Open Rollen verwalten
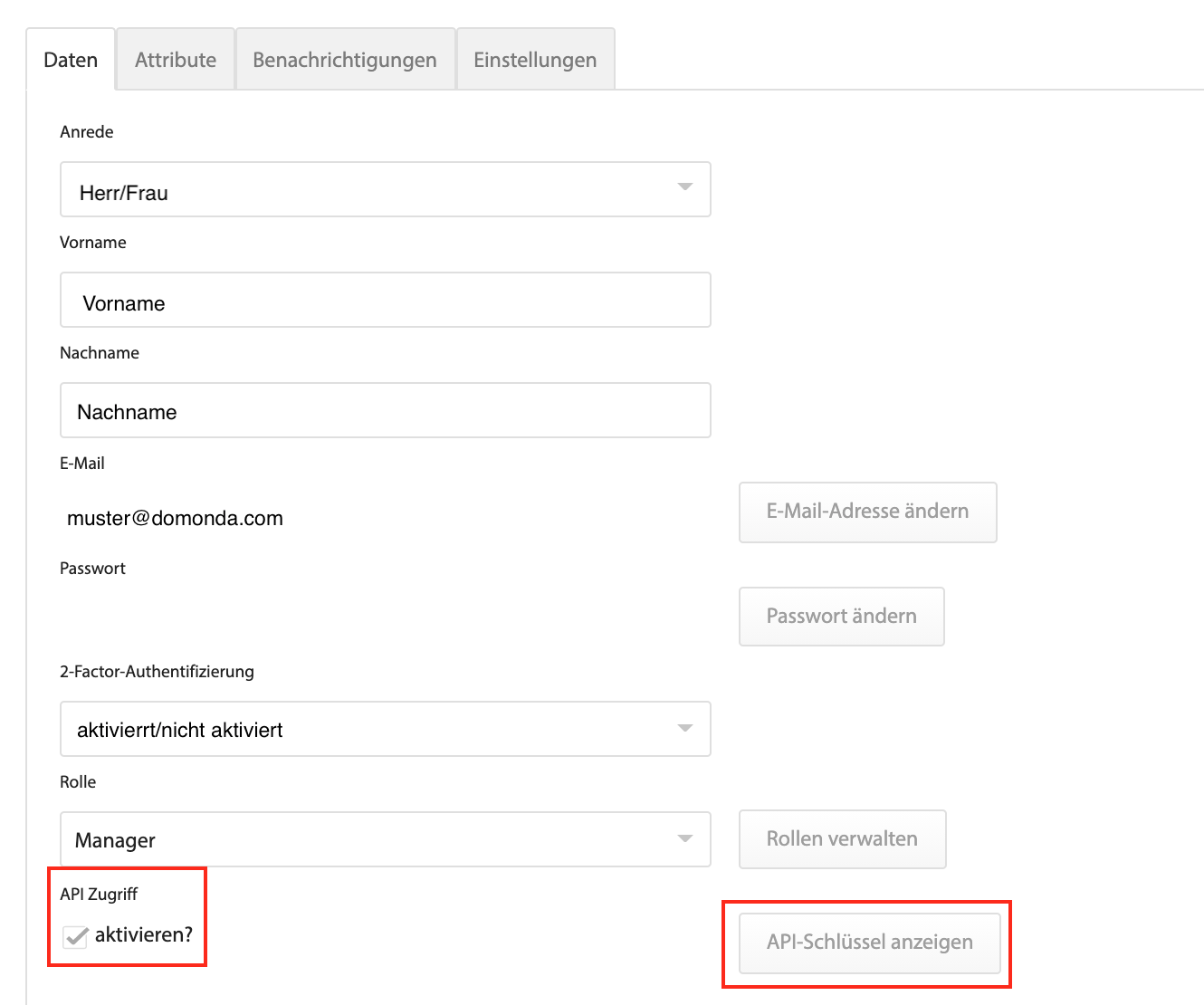Screen dimensions: 1204x1005 [842, 839]
